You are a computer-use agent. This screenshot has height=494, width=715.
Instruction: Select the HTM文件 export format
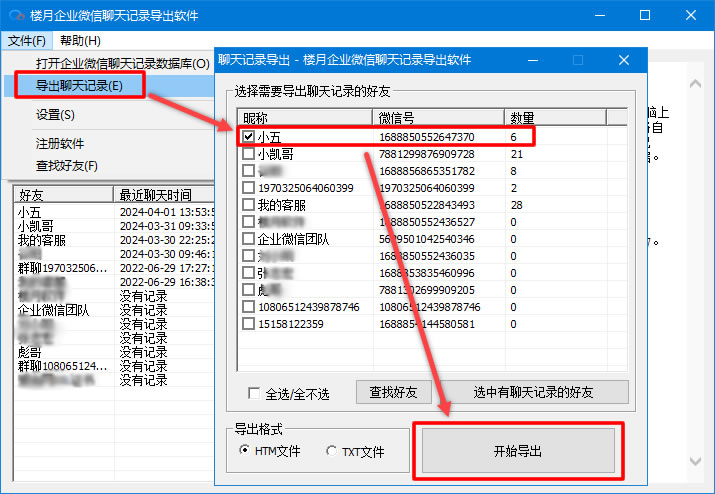245,452
